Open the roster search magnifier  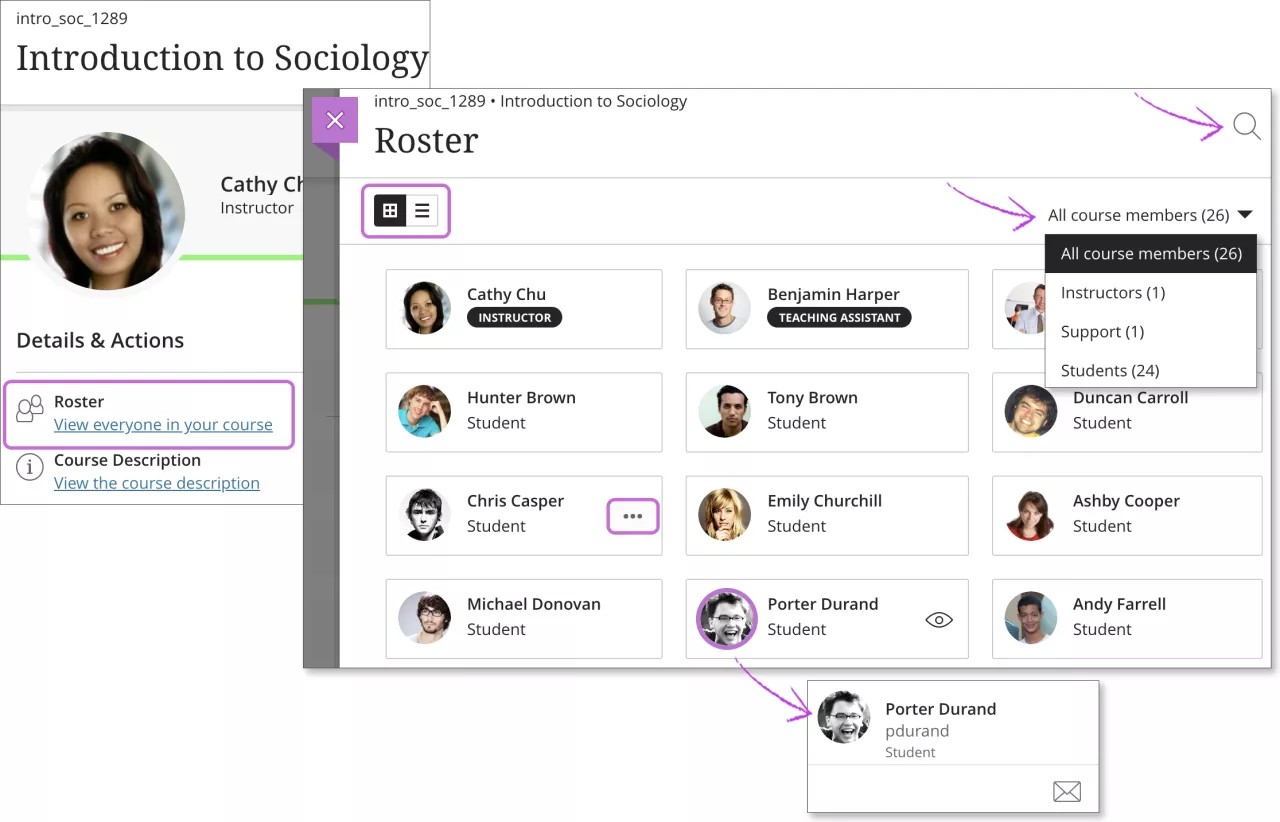1246,127
